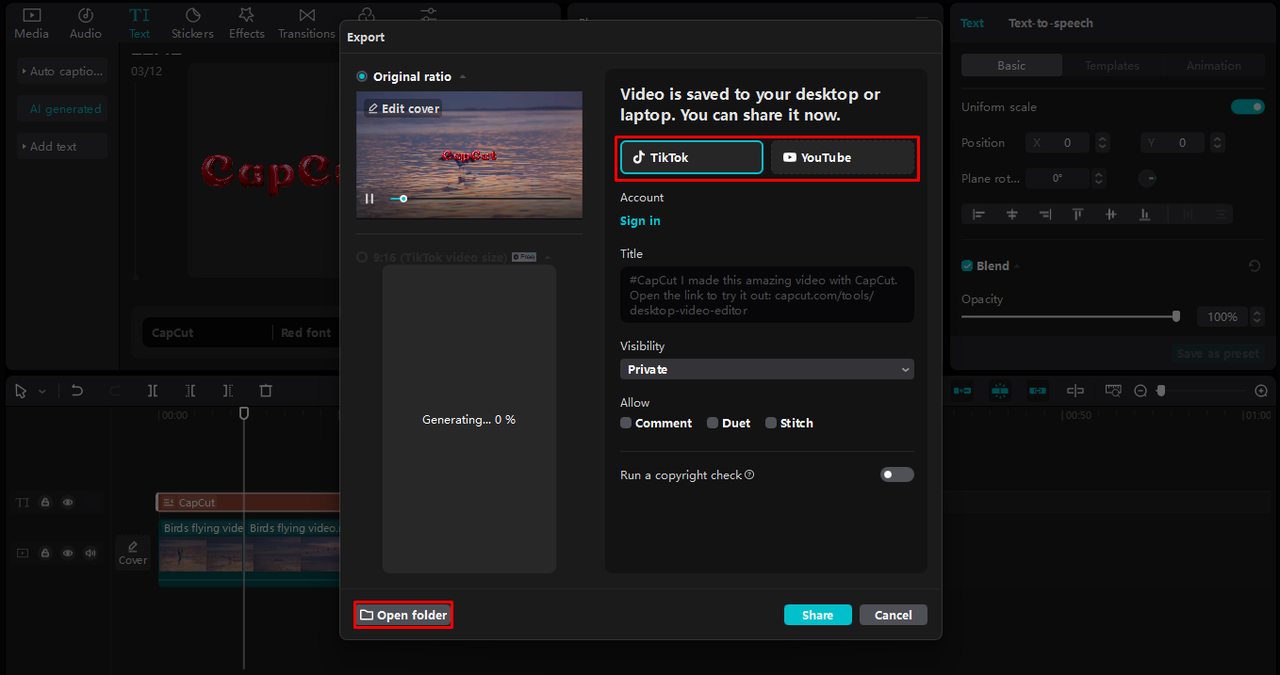Screen dimensions: 1280x675
Task: Undo the last edit in the timeline toolbar
Action: click(77, 391)
